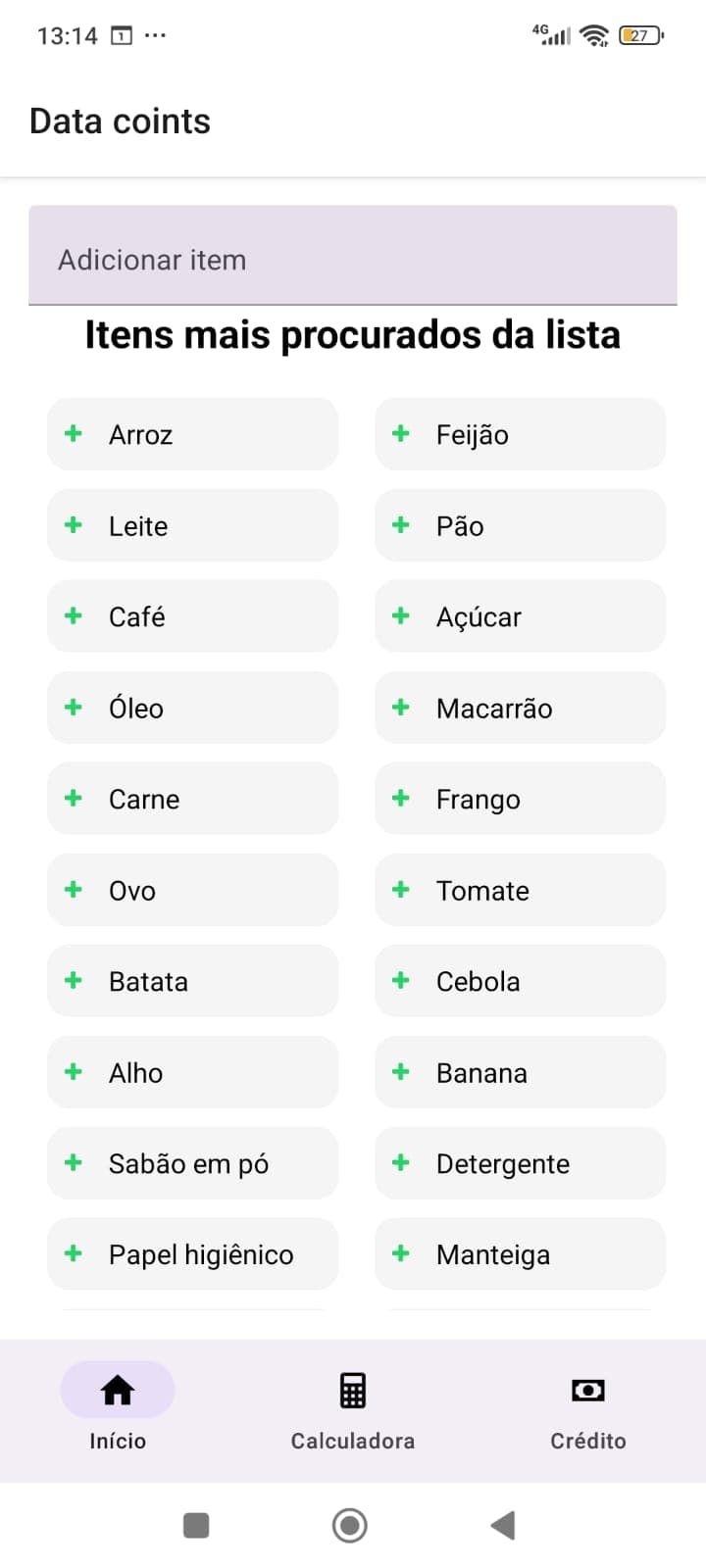Go to the Crédito tab label
706x1568 pixels.
(587, 1441)
